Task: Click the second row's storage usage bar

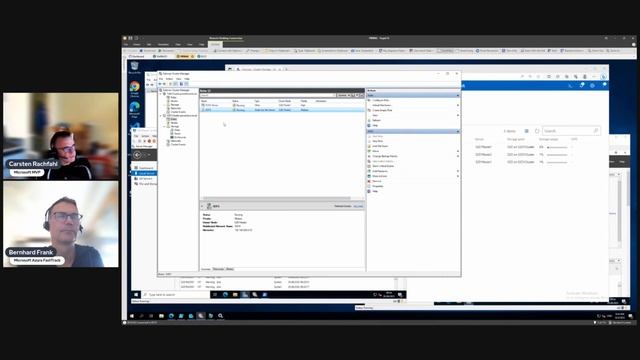Action: [558, 155]
